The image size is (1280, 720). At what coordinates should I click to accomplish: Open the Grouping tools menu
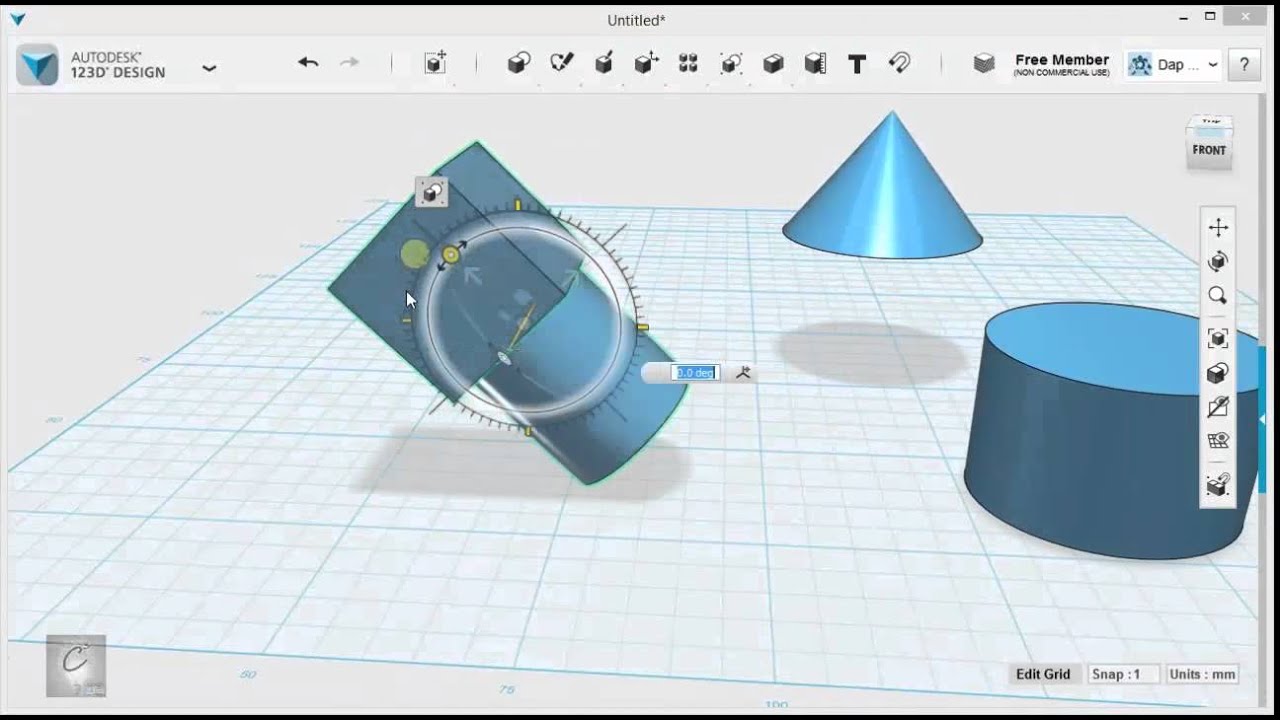click(731, 64)
